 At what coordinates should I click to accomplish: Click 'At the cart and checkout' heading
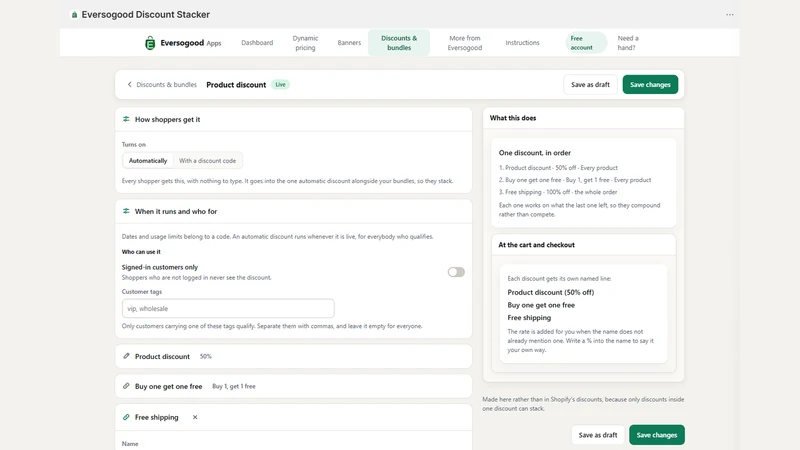tap(536, 245)
